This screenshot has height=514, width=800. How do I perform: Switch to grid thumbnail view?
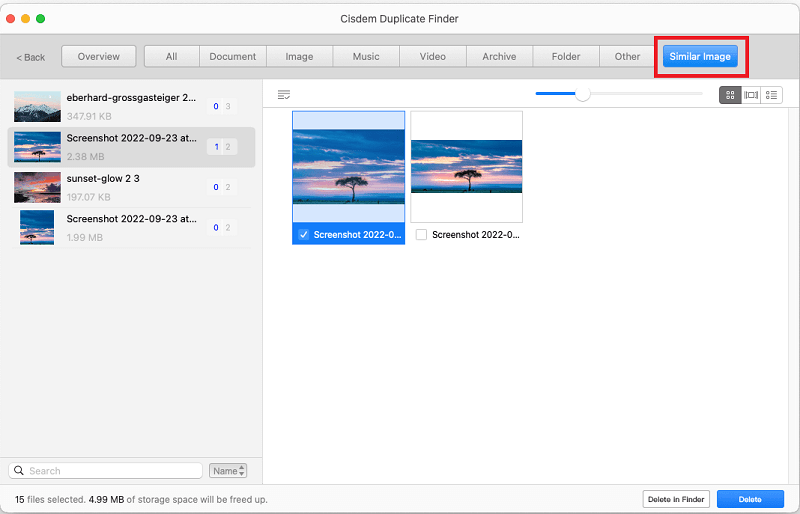click(730, 95)
